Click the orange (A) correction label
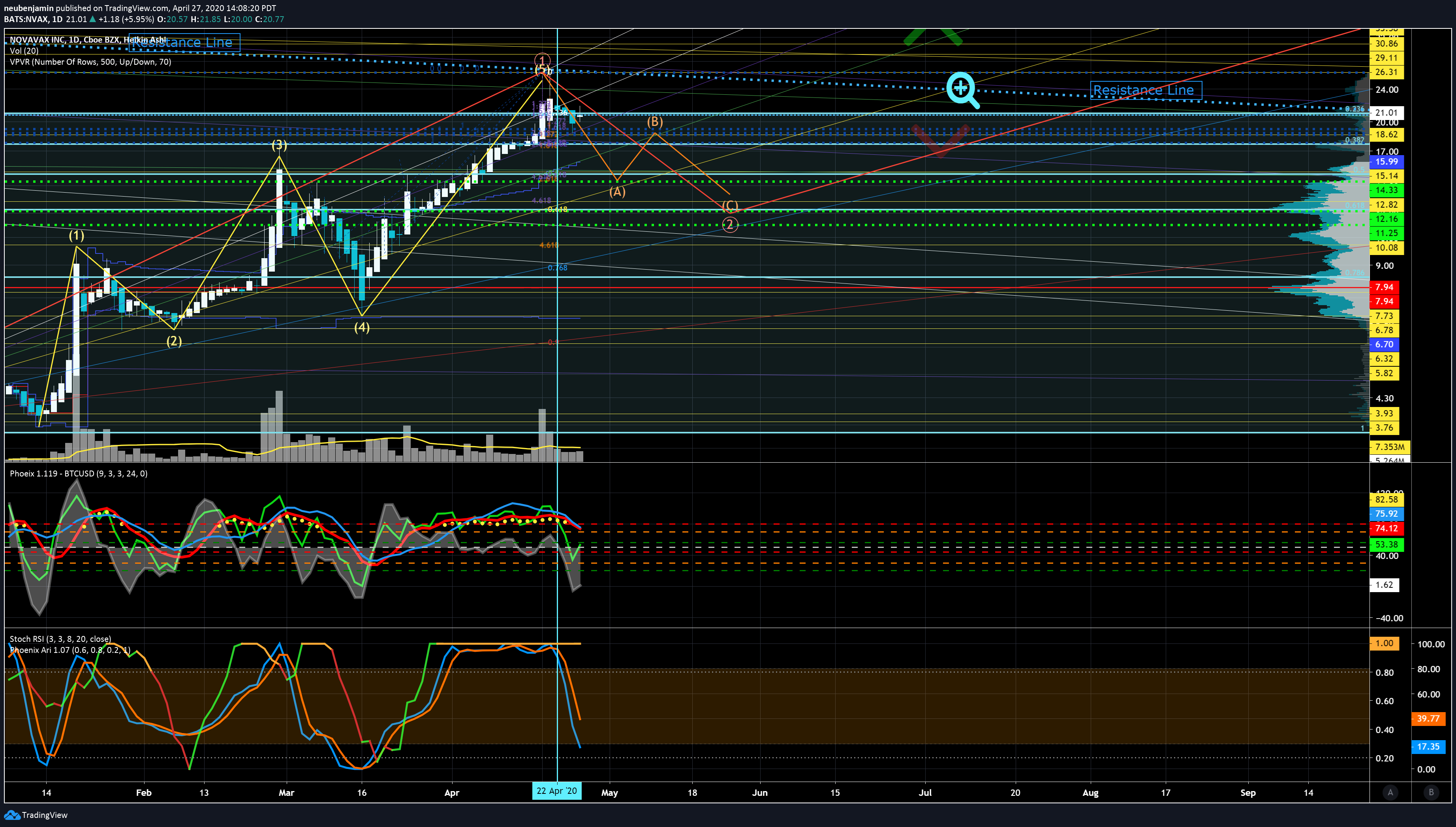This screenshot has width=1456, height=827. click(618, 191)
